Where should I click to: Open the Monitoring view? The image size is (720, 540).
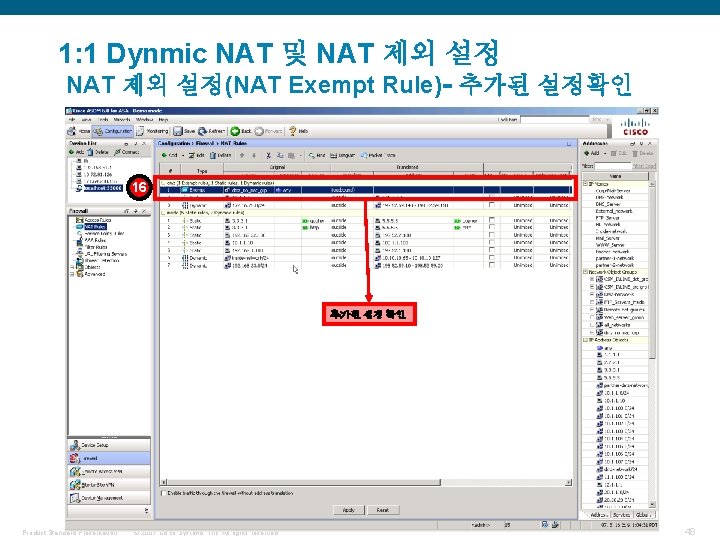pos(153,131)
